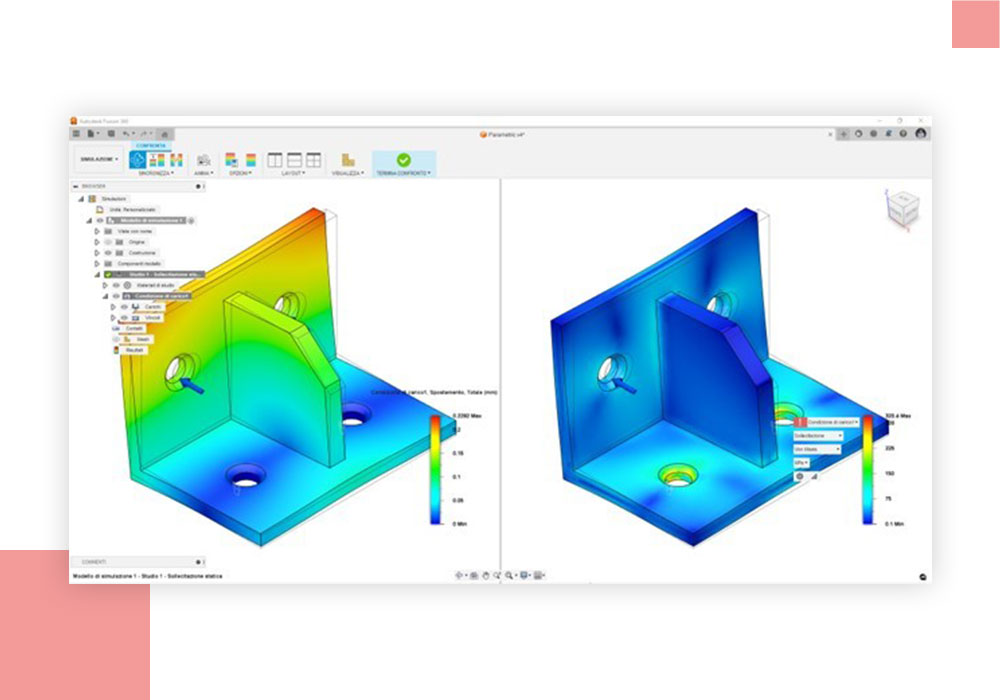This screenshot has height=700, width=1000.
Task: Open the help question mark icon
Action: [x=903, y=134]
